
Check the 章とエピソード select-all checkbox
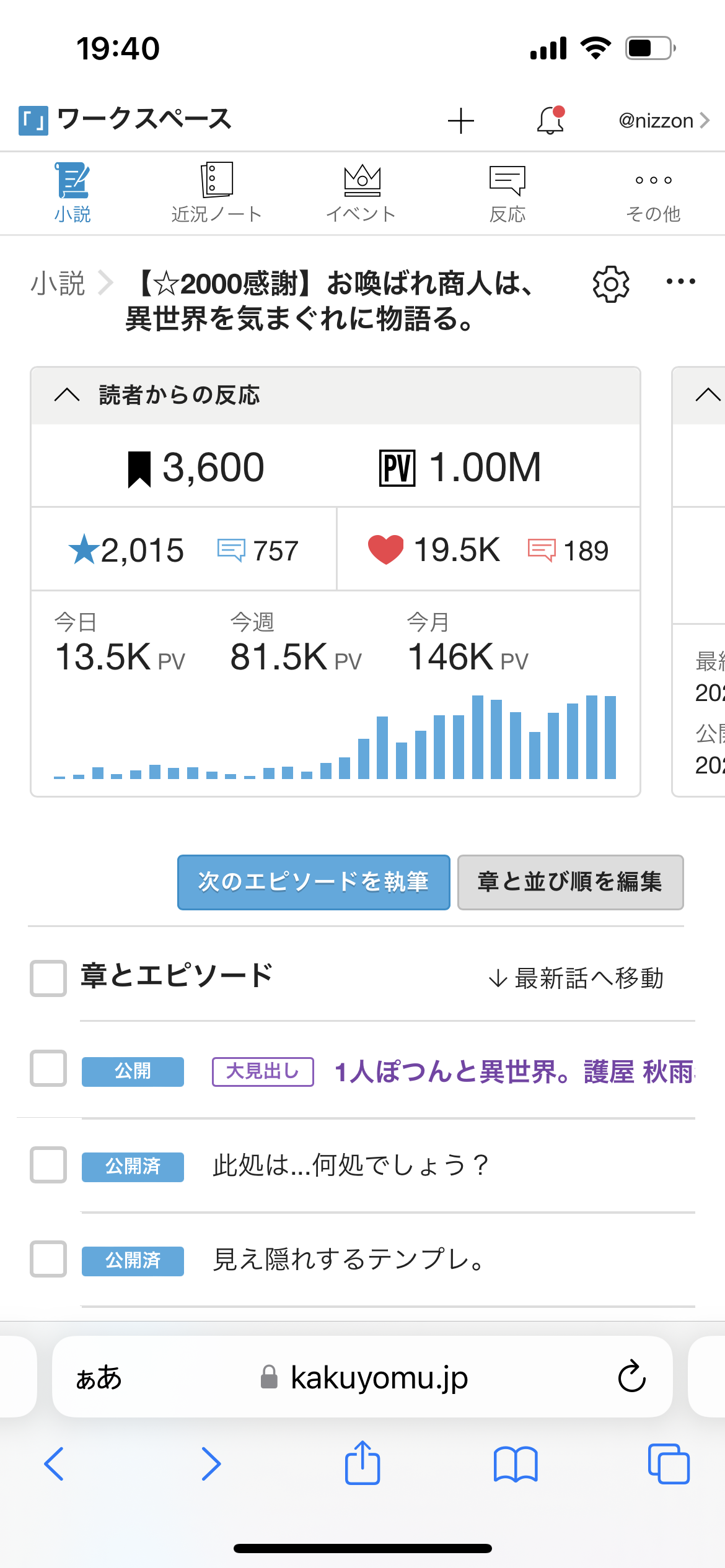[48, 978]
